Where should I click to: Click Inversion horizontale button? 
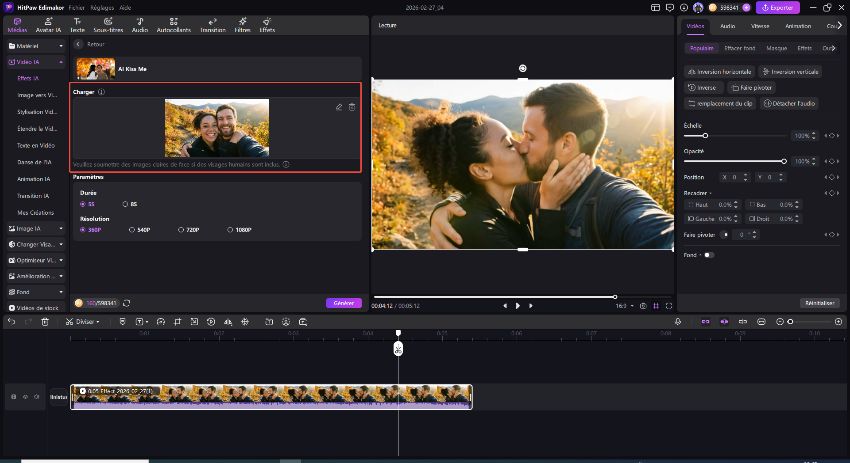click(x=719, y=72)
